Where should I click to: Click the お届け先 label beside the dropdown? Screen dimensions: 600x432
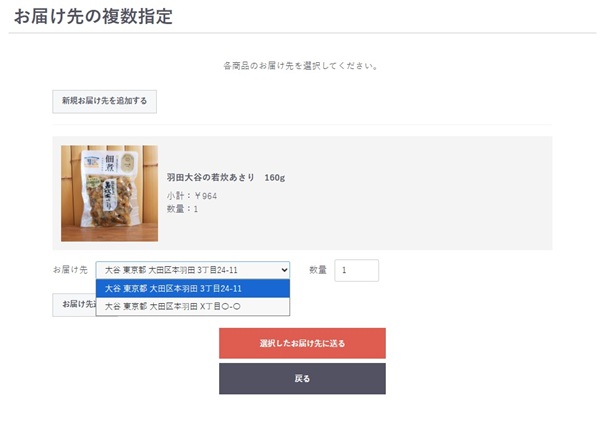tap(70, 270)
